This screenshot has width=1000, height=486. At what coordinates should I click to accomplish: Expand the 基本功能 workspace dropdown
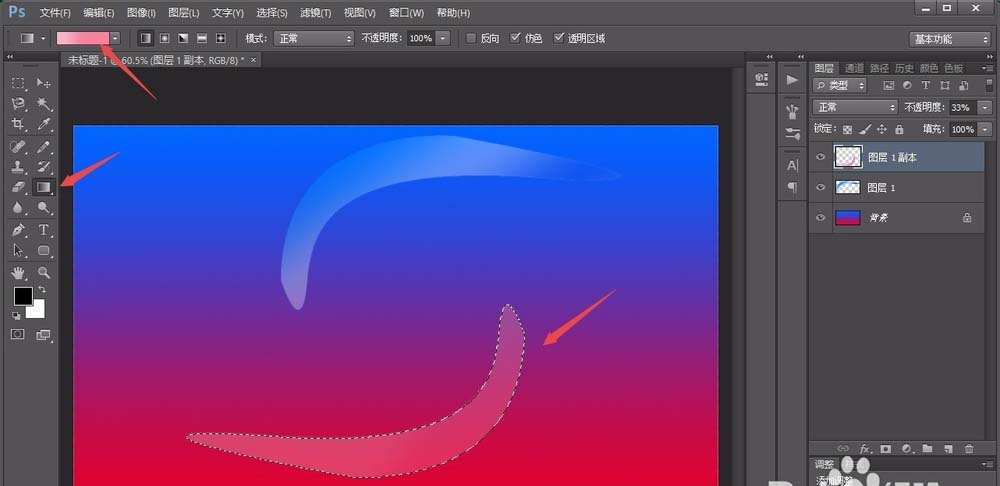949,39
